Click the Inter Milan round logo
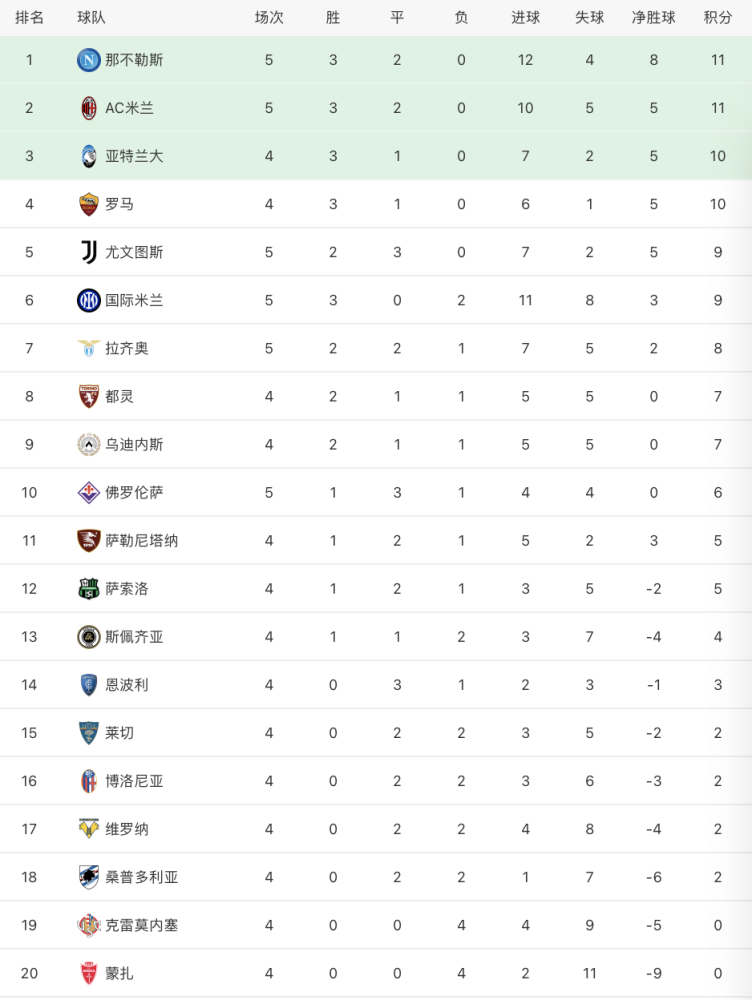Image resolution: width=752 pixels, height=1000 pixels. 89,300
